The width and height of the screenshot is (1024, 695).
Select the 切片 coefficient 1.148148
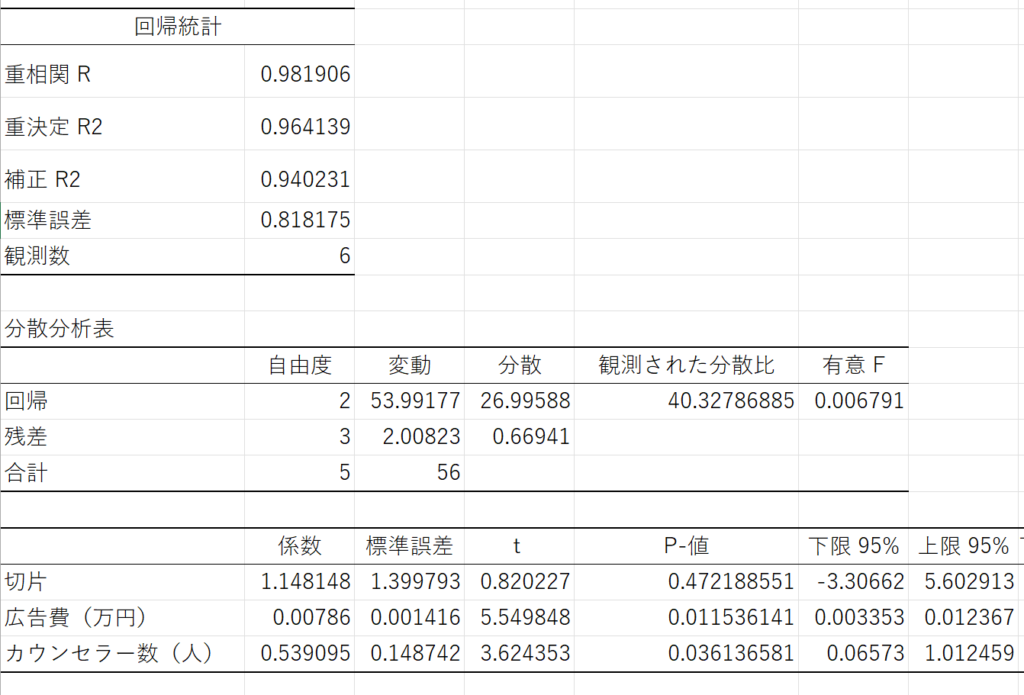tap(304, 582)
